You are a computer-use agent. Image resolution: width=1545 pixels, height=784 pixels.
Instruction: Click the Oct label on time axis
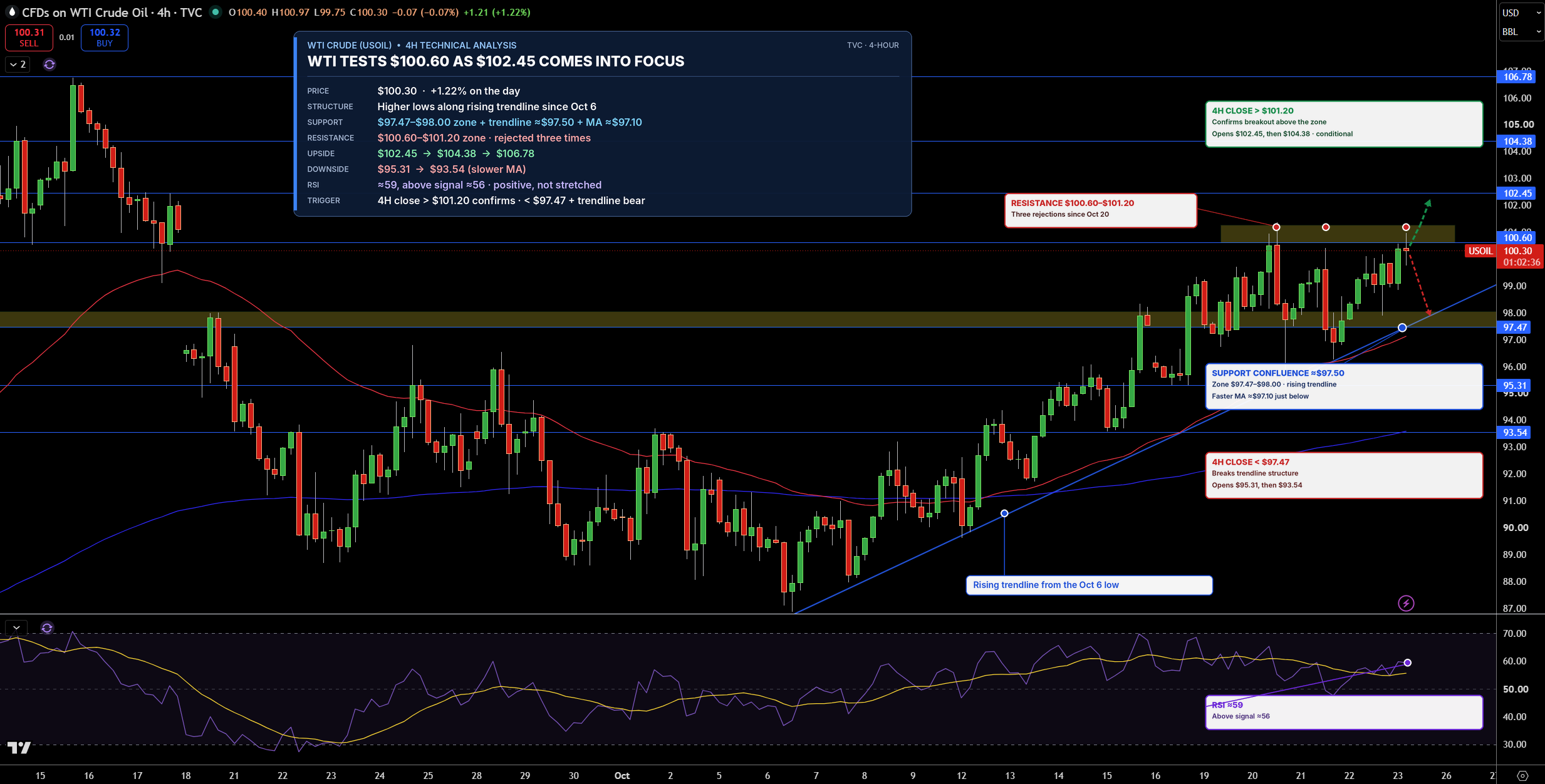coord(622,776)
